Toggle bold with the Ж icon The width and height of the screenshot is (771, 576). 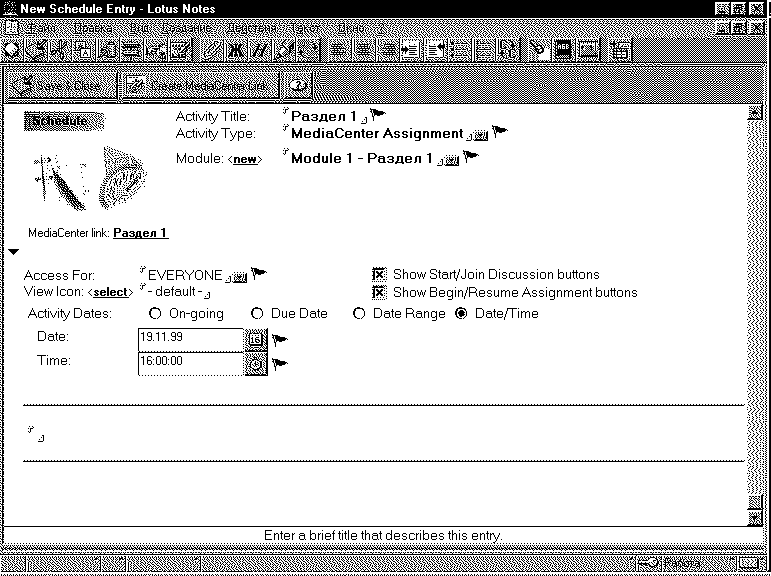[235, 51]
